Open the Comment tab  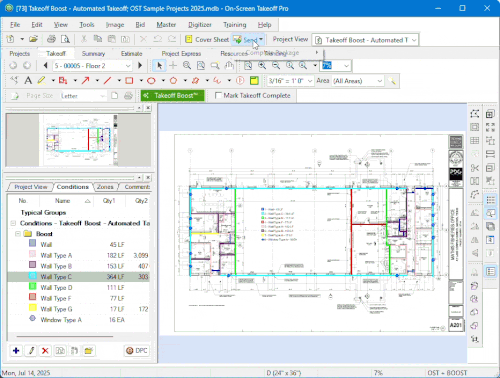click(x=137, y=187)
